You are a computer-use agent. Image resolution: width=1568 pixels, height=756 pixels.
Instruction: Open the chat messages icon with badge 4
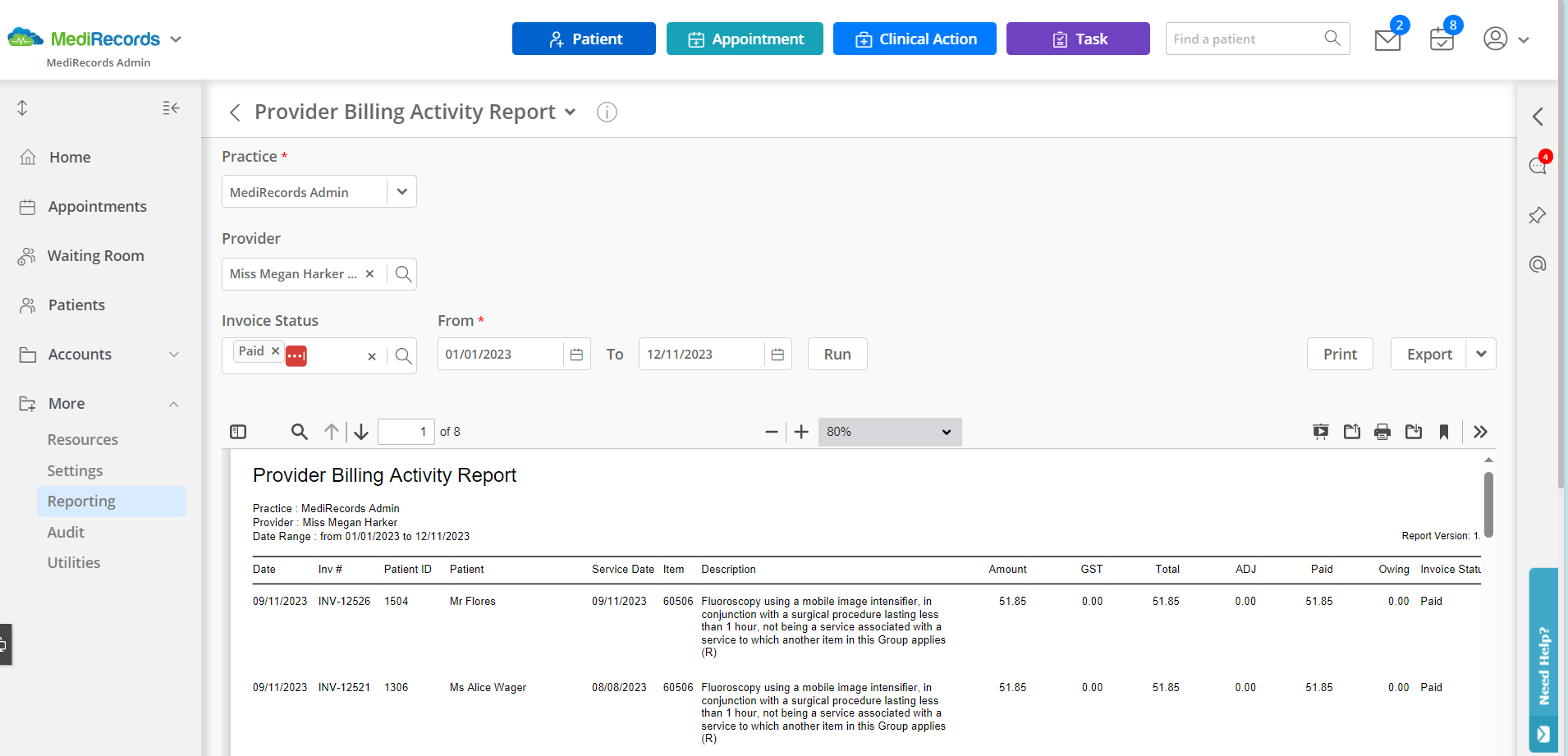(1538, 166)
